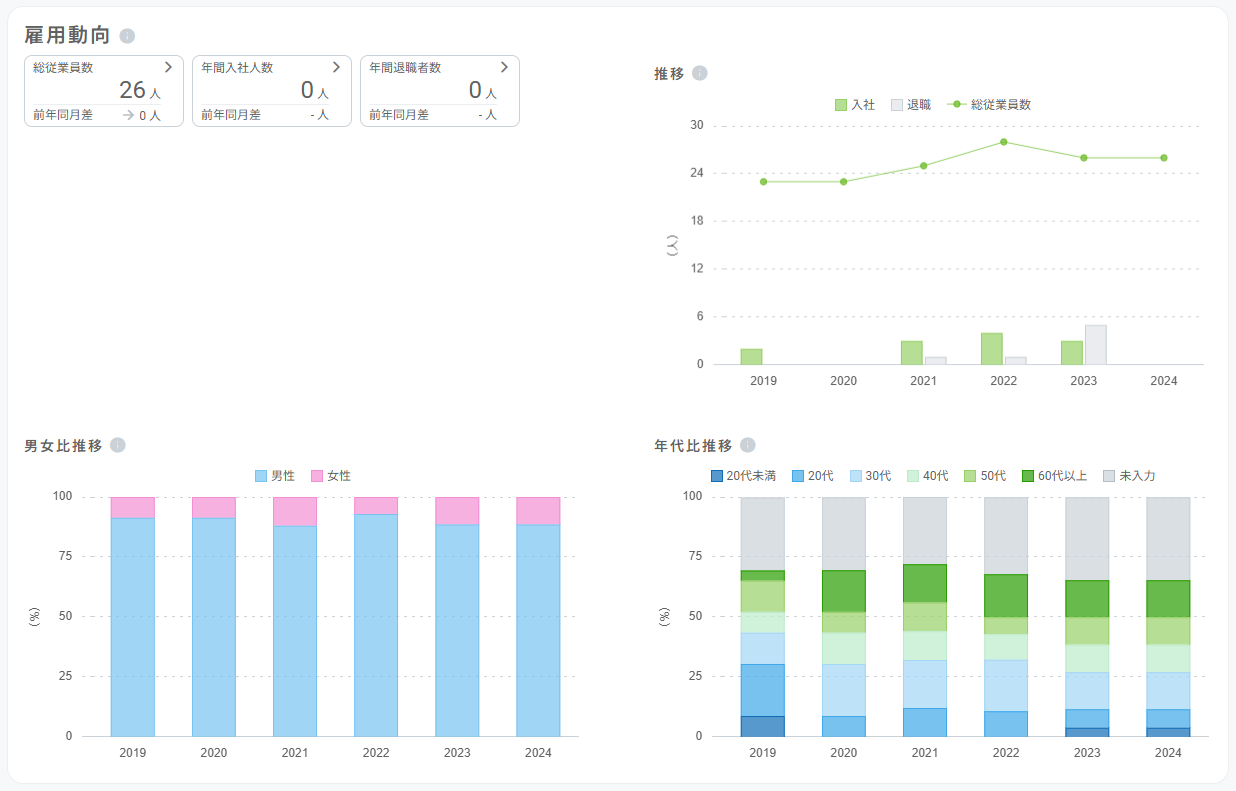The width and height of the screenshot is (1236, 791).
Task: Toggle 20代未満 legend item in age chart
Action: tap(743, 476)
